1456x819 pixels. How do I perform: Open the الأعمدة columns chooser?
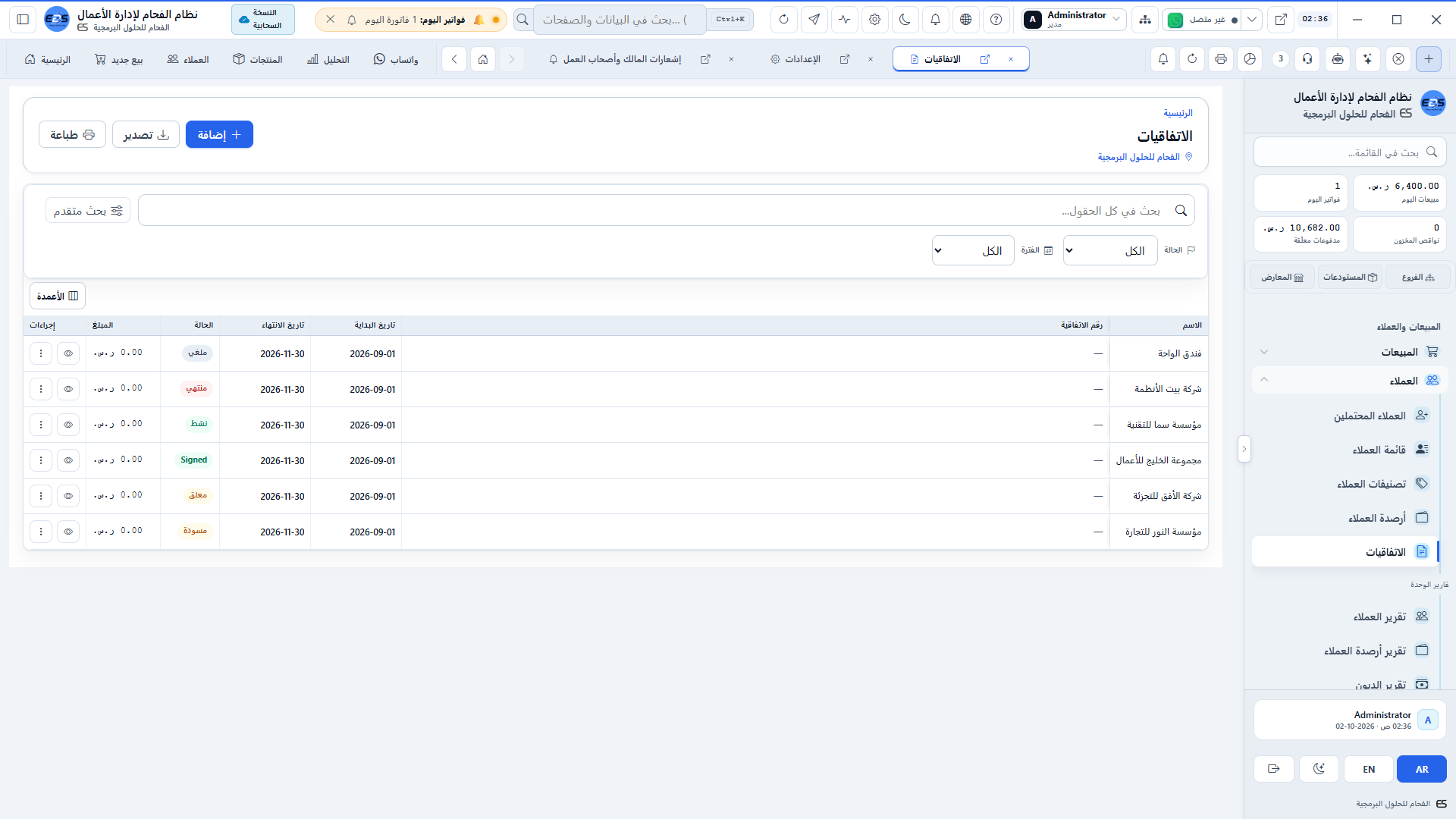58,296
